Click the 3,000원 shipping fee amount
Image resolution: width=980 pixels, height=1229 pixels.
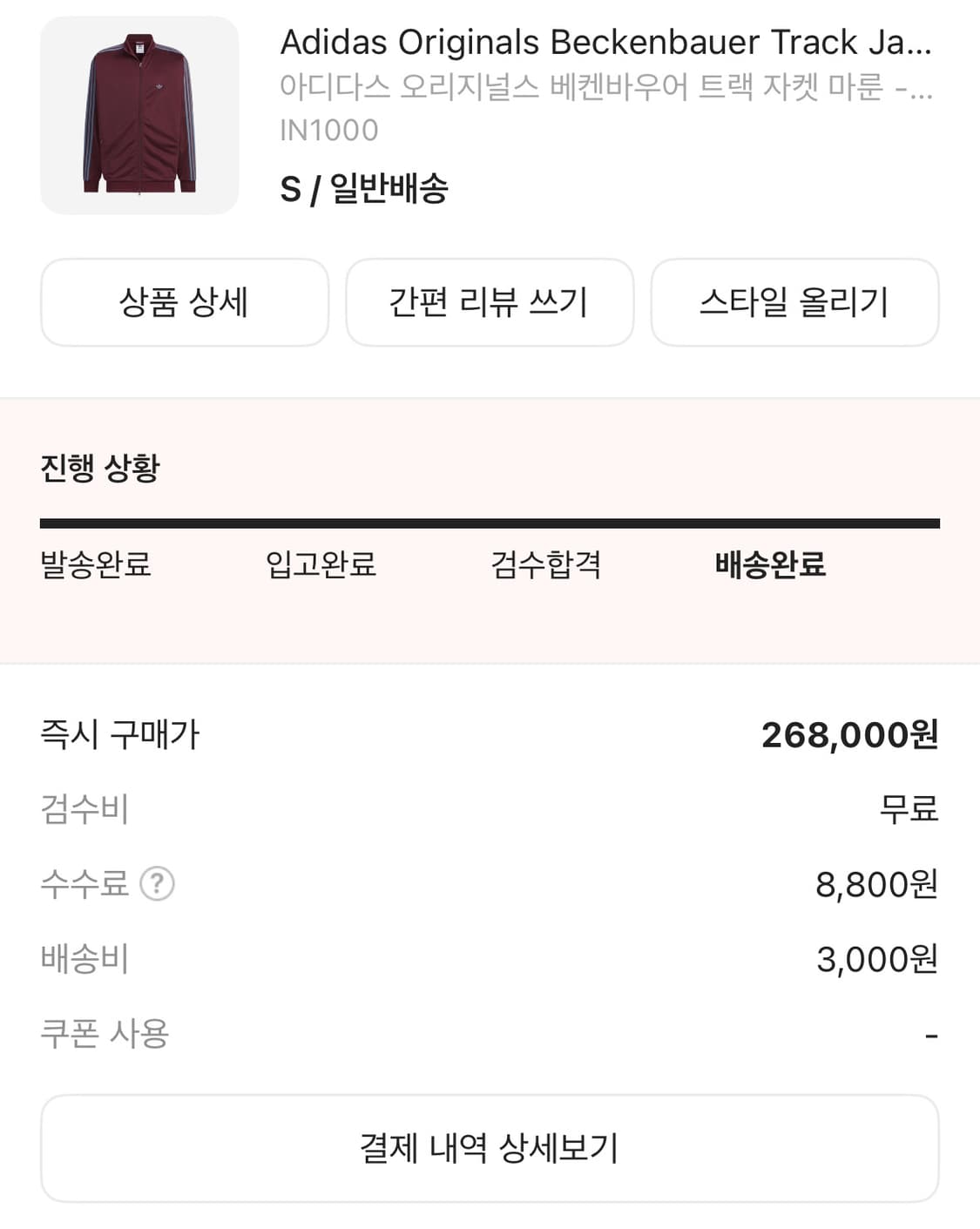876,960
